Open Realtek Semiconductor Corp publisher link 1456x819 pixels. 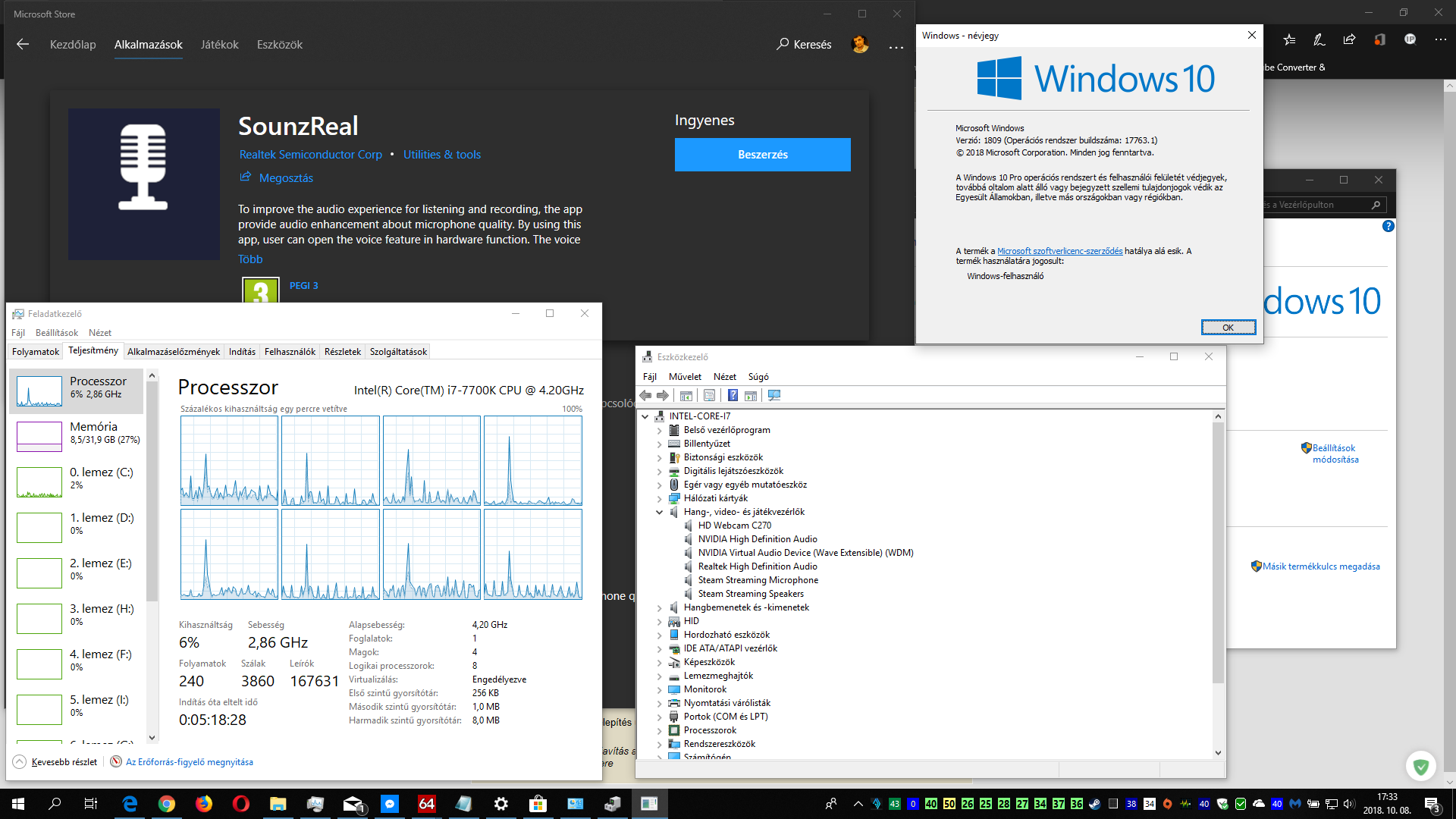311,155
